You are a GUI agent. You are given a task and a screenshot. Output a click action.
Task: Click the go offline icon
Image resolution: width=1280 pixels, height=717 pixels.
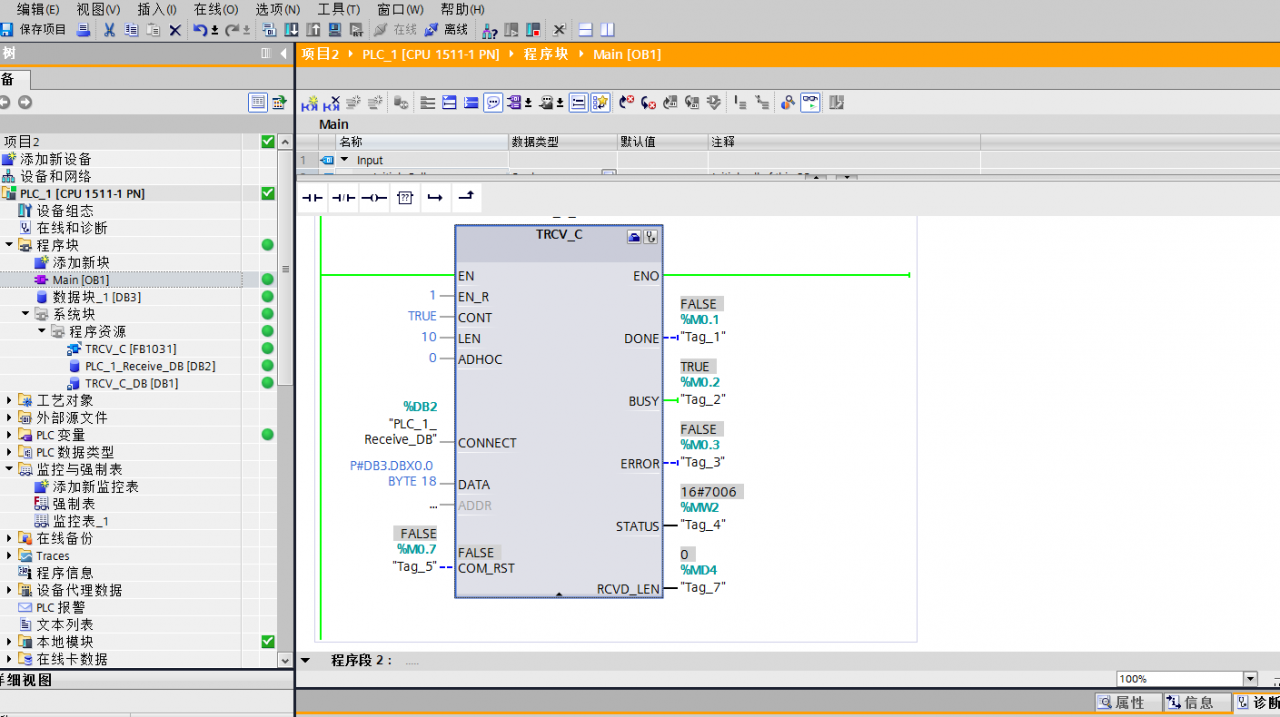pos(431,30)
